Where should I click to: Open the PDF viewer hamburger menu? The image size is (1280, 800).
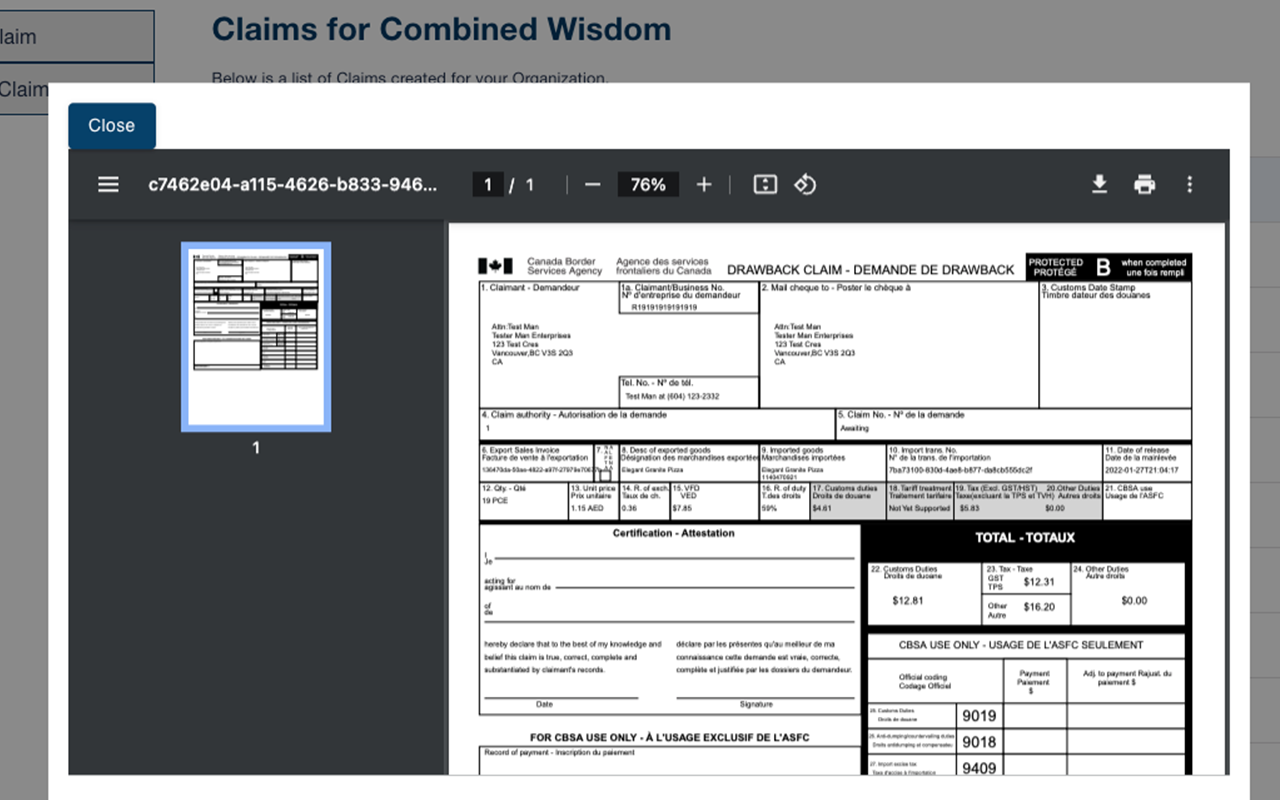pos(108,184)
